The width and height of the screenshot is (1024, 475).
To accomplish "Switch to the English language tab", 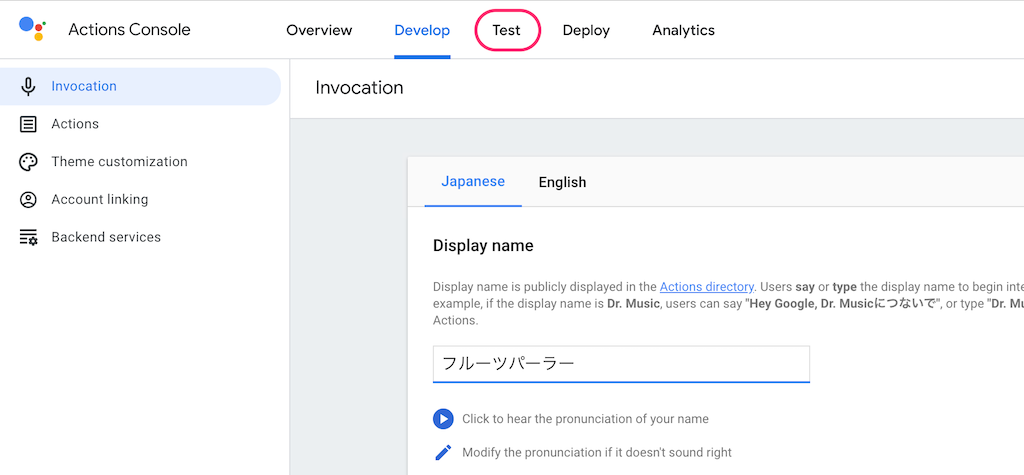I will pos(562,182).
